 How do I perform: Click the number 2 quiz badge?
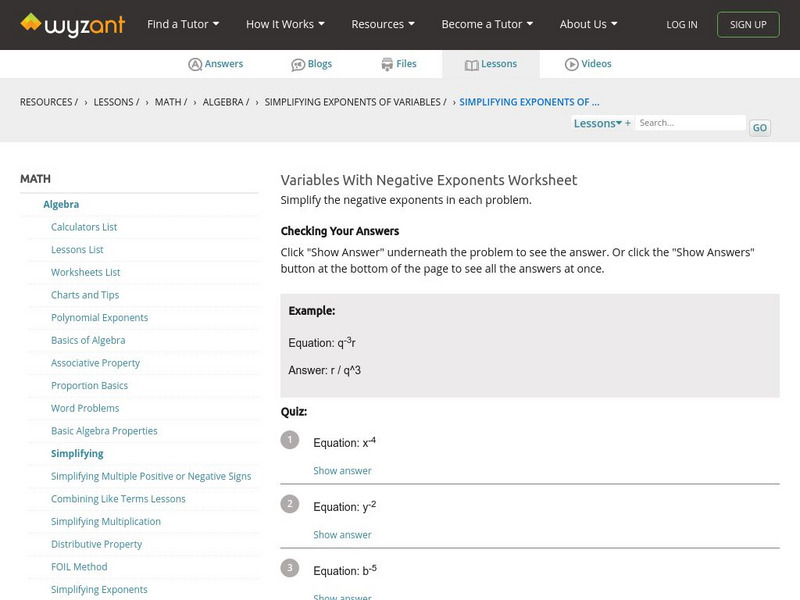pos(290,504)
